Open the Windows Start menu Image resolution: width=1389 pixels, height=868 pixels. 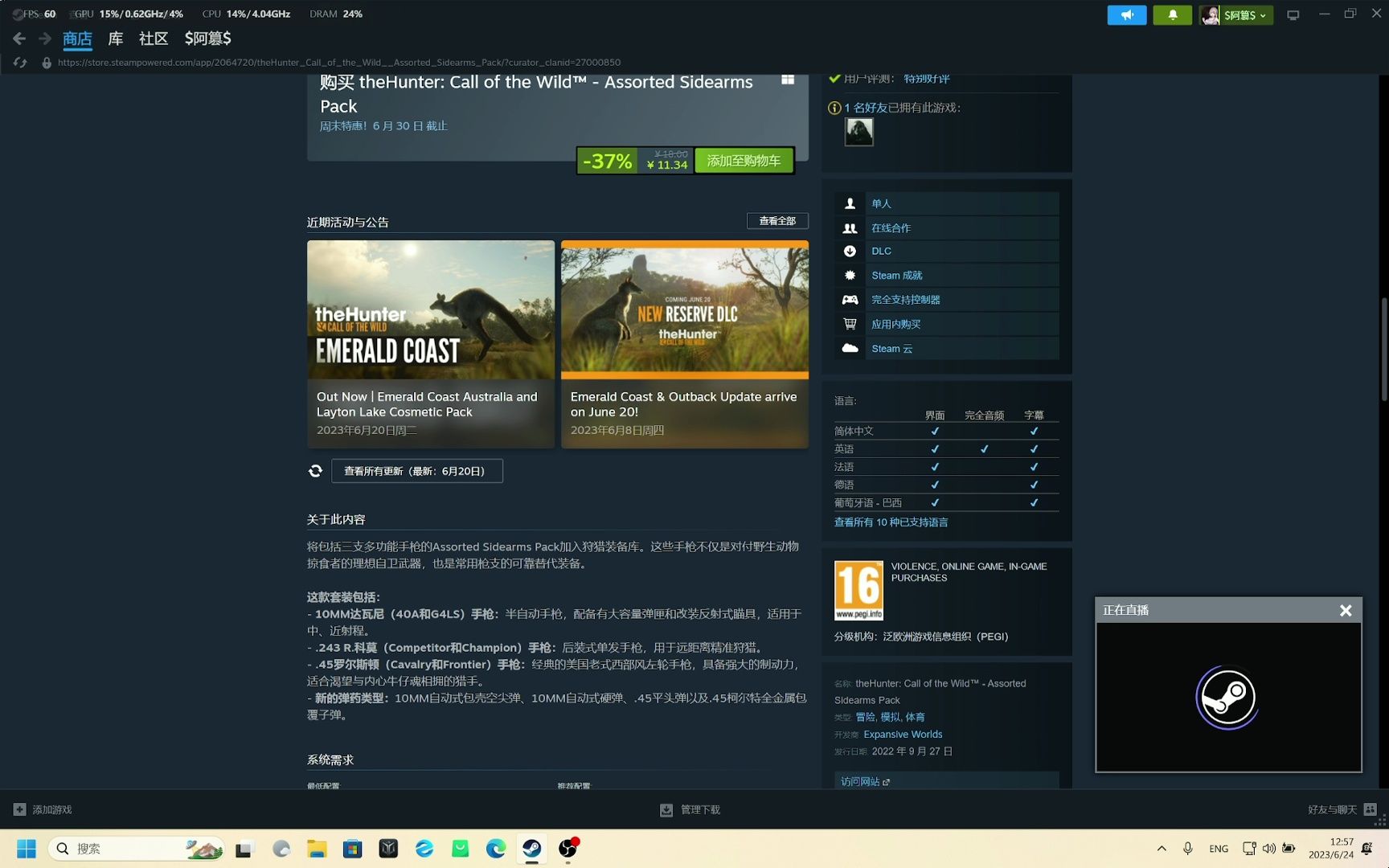(27, 849)
